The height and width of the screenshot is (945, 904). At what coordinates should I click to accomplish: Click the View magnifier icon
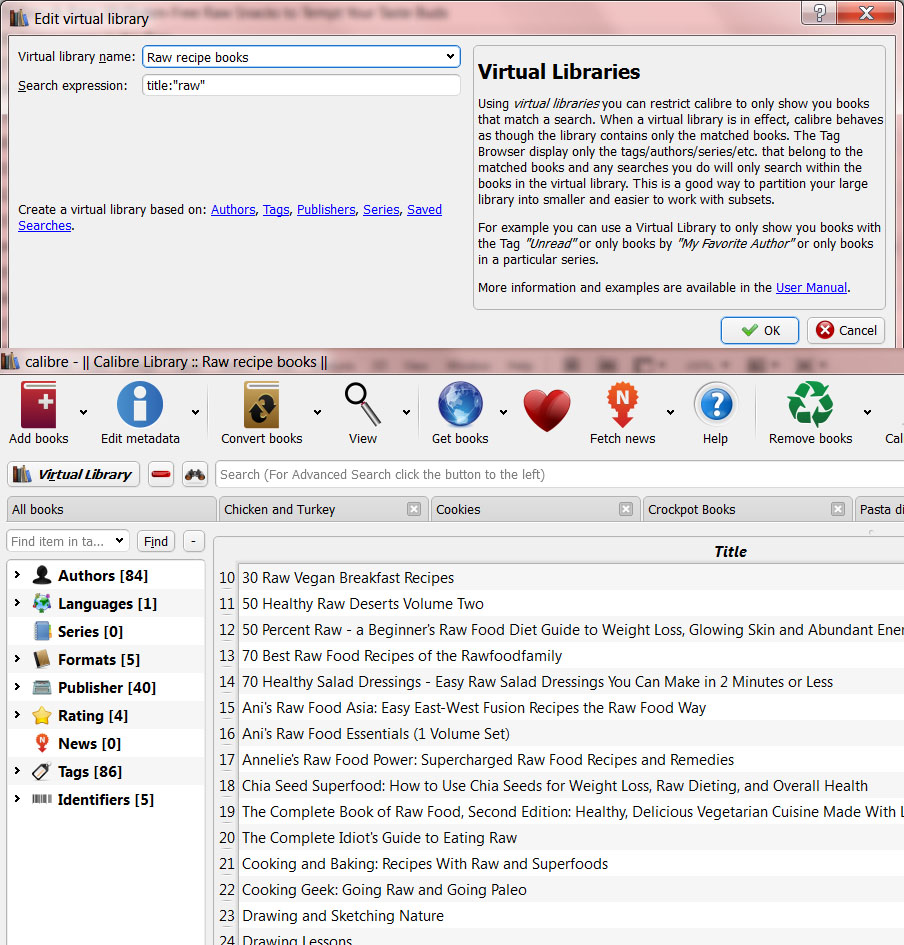[x=362, y=404]
